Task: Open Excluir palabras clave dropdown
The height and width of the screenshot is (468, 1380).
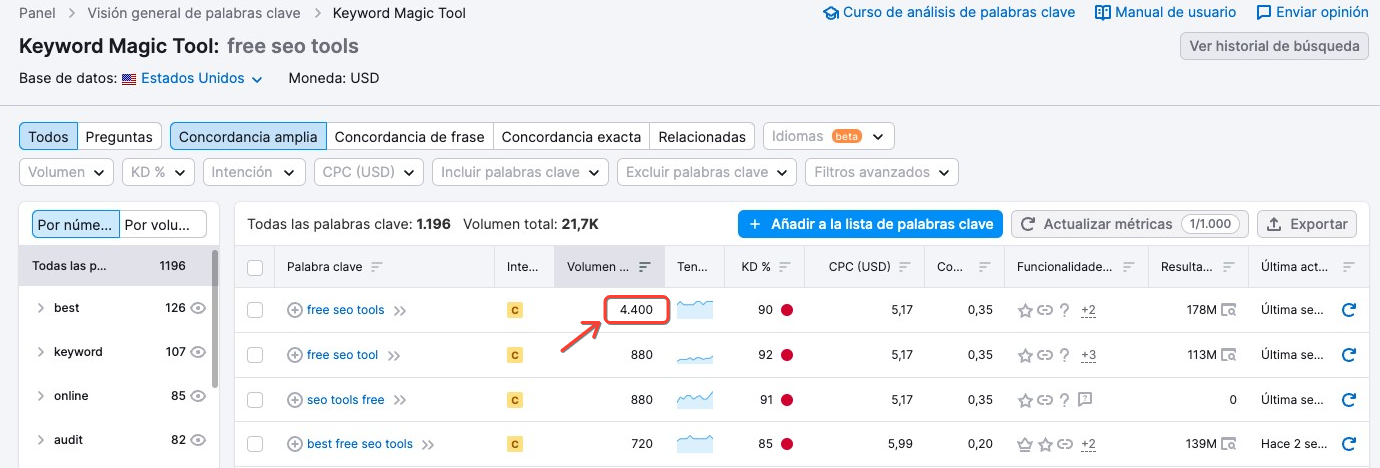Action: (707, 172)
